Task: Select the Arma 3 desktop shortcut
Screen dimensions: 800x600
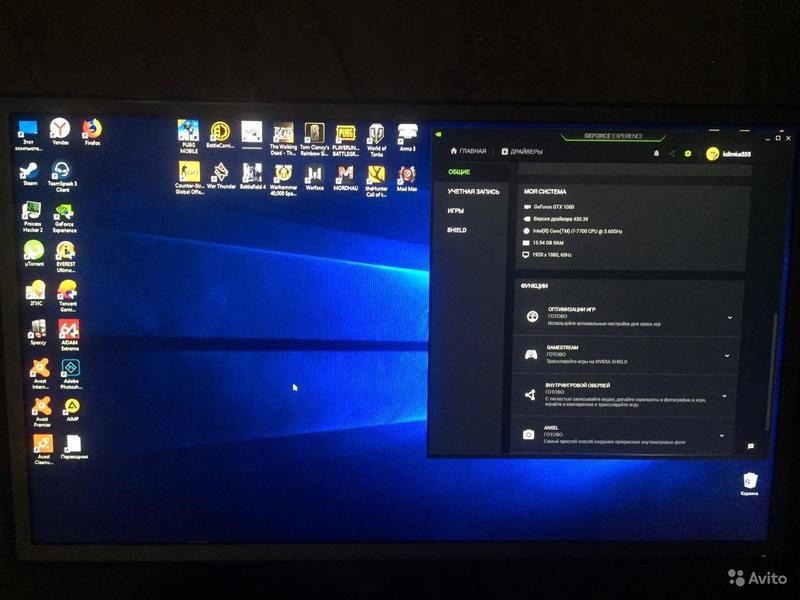Action: (x=408, y=138)
